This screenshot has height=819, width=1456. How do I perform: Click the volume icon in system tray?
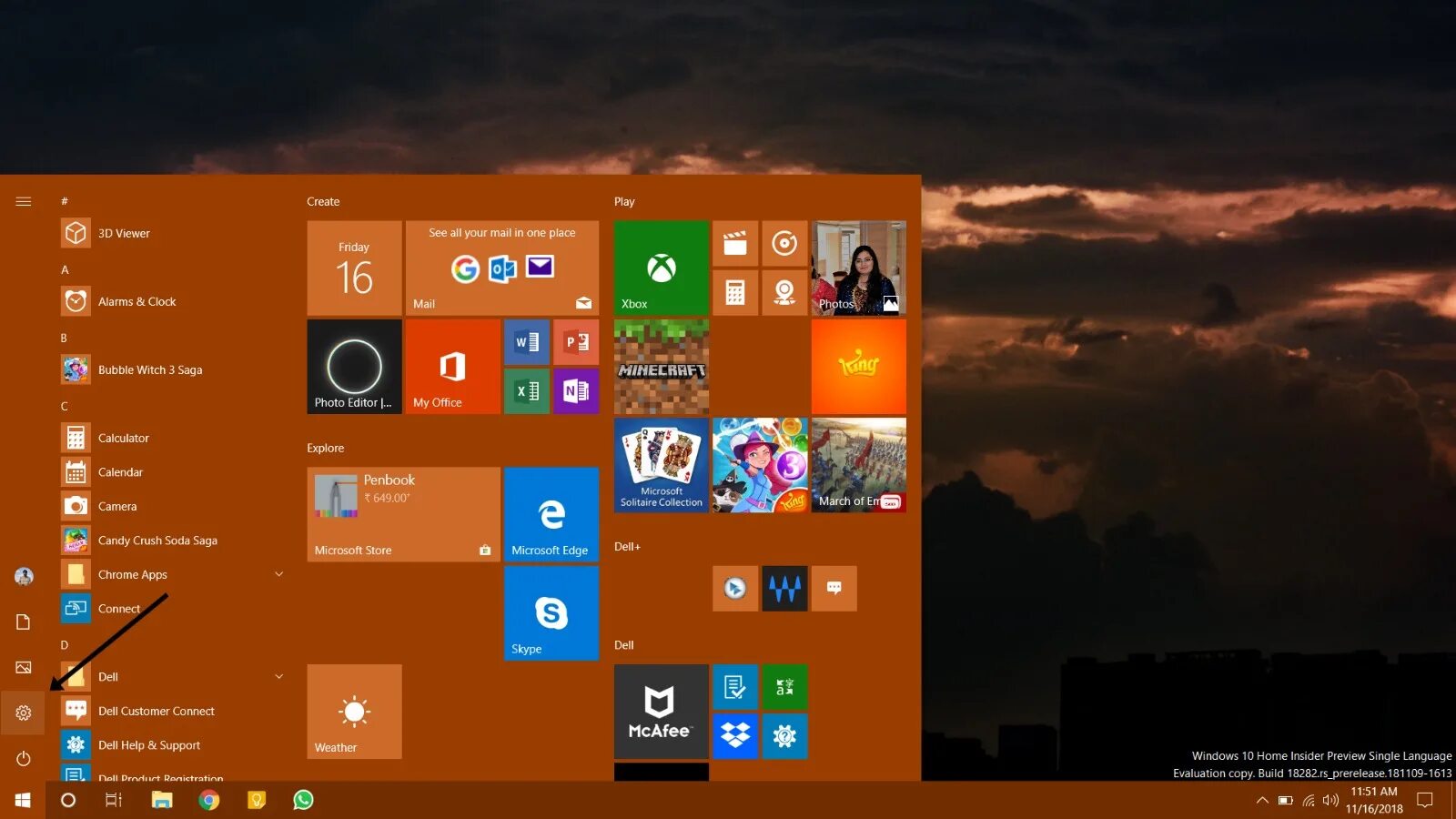click(x=1331, y=800)
